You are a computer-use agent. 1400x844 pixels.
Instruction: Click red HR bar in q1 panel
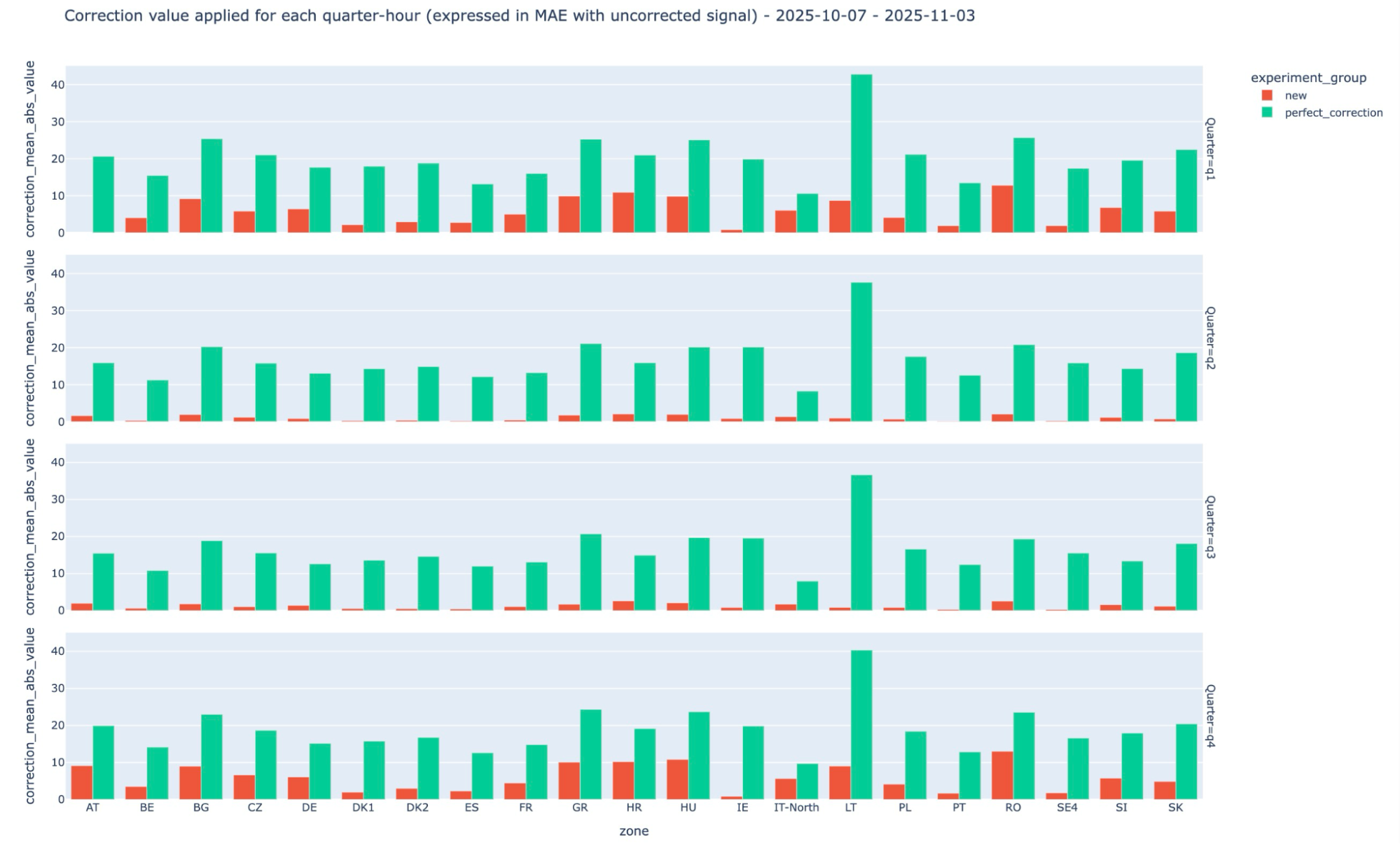pos(623,212)
